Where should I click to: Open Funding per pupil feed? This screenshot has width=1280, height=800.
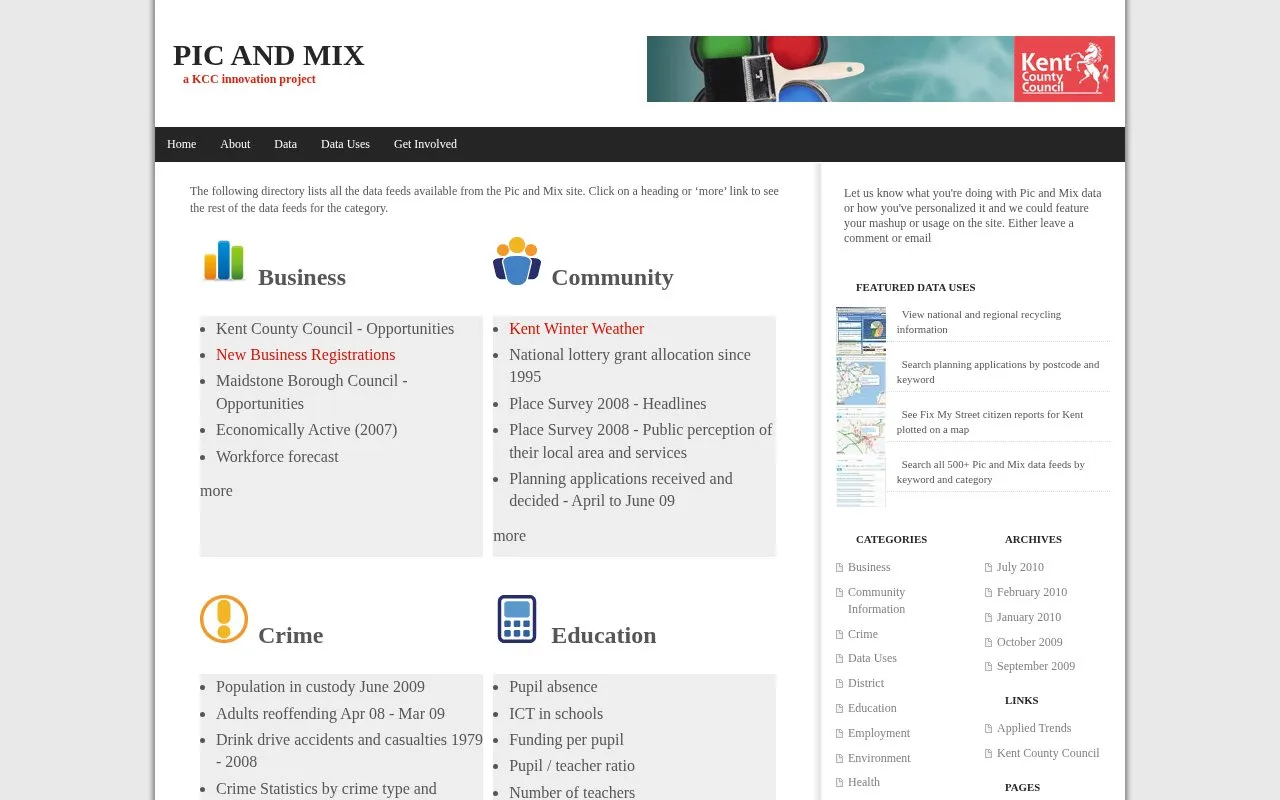[566, 740]
